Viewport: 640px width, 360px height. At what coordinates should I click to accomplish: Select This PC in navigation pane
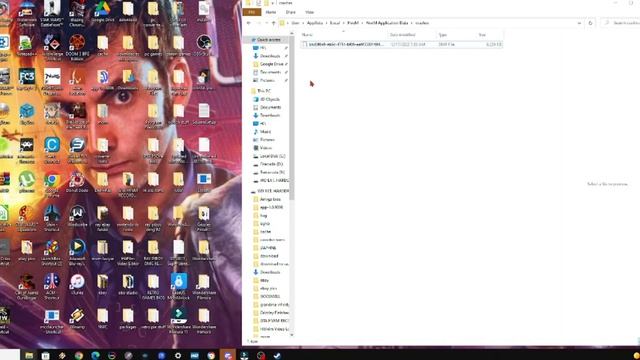click(x=263, y=91)
